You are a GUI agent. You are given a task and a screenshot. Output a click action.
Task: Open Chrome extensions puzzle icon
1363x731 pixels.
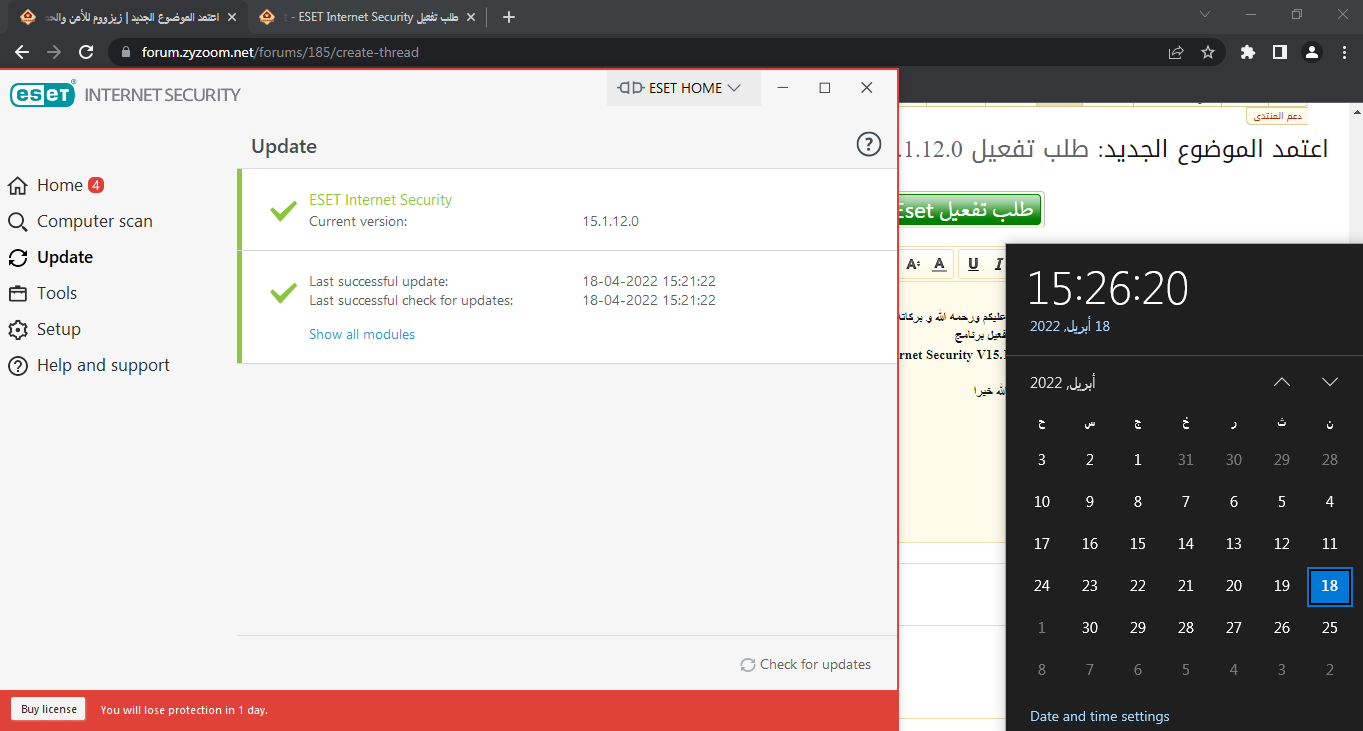1247,52
